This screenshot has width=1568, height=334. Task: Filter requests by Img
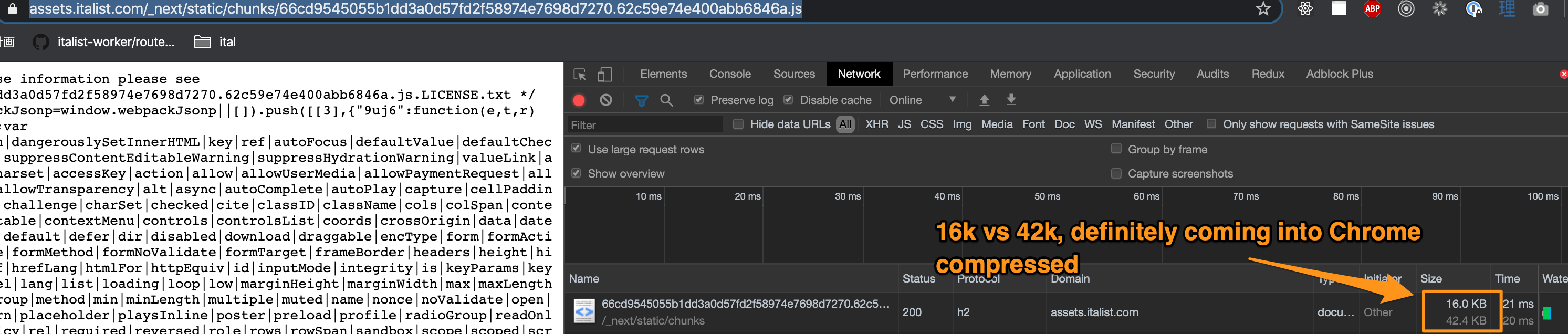(961, 124)
